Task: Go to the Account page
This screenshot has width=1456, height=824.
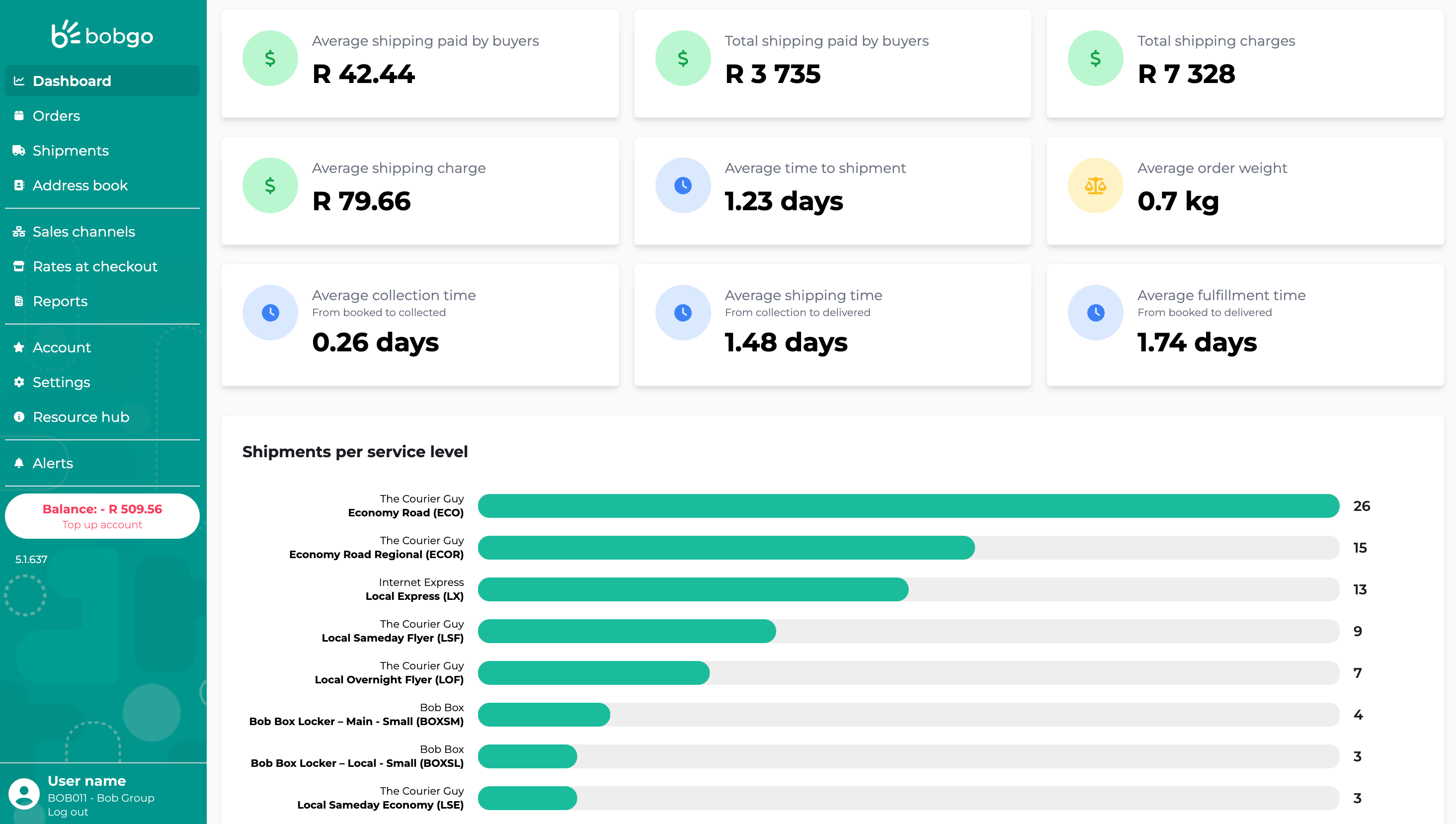Action: click(x=102, y=347)
